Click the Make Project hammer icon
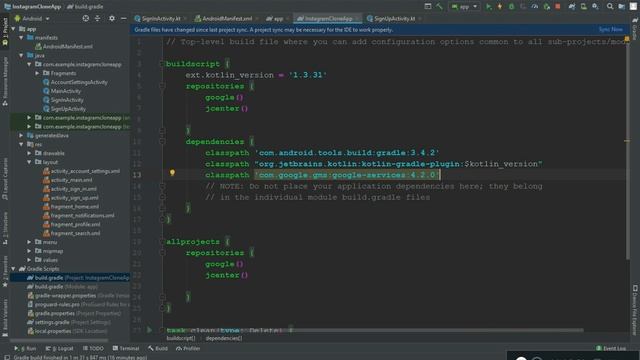This screenshot has width=640, height=360. [439, 7]
